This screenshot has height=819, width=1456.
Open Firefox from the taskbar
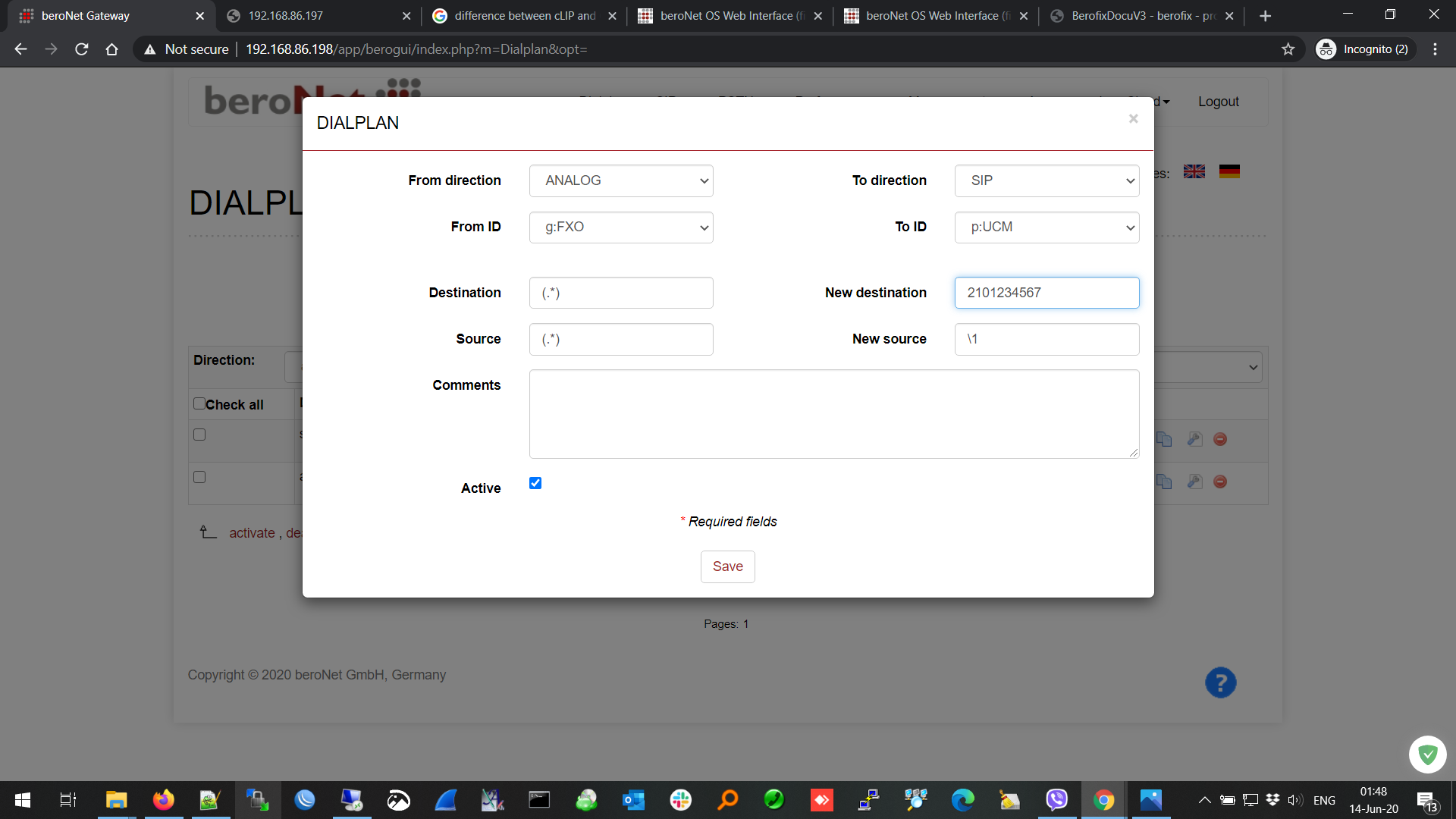(x=163, y=800)
